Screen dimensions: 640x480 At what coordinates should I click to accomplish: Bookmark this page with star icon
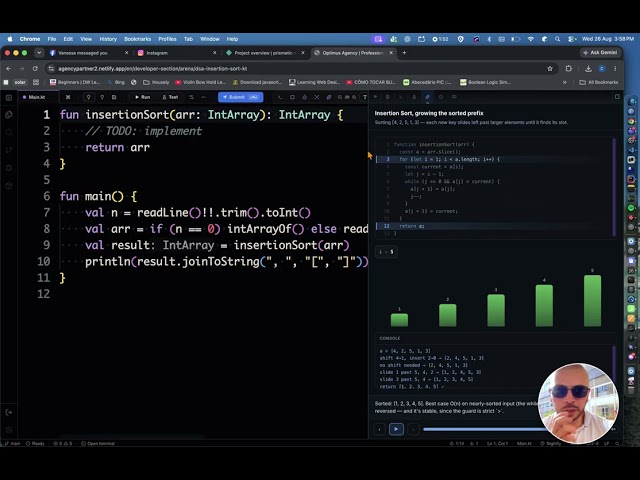click(550, 69)
